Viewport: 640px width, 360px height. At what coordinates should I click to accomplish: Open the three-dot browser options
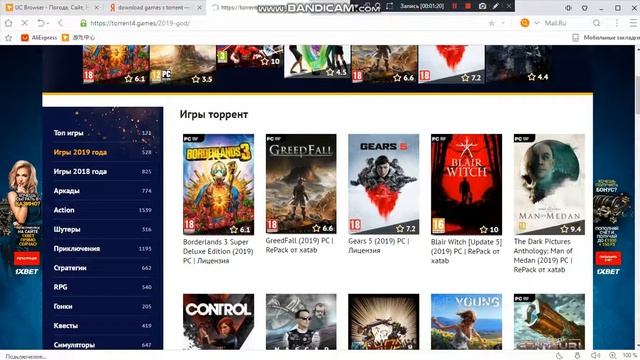click(617, 23)
